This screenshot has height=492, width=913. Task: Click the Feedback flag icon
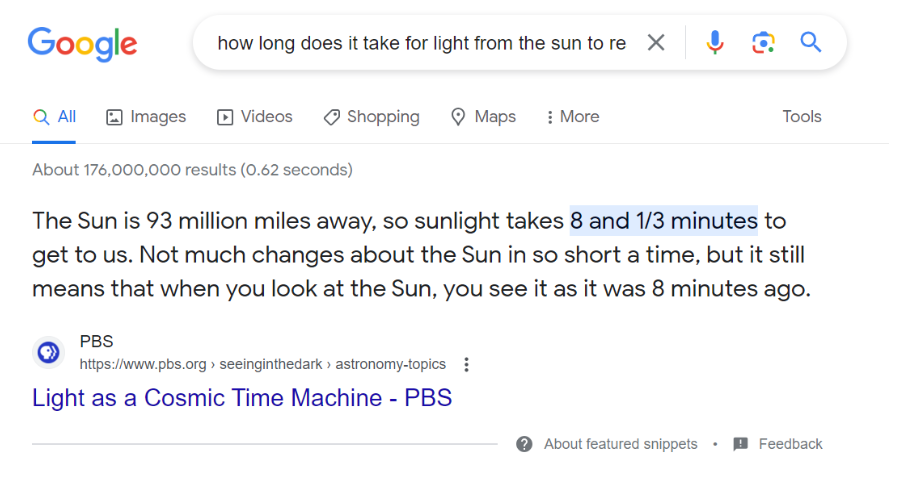pos(741,444)
